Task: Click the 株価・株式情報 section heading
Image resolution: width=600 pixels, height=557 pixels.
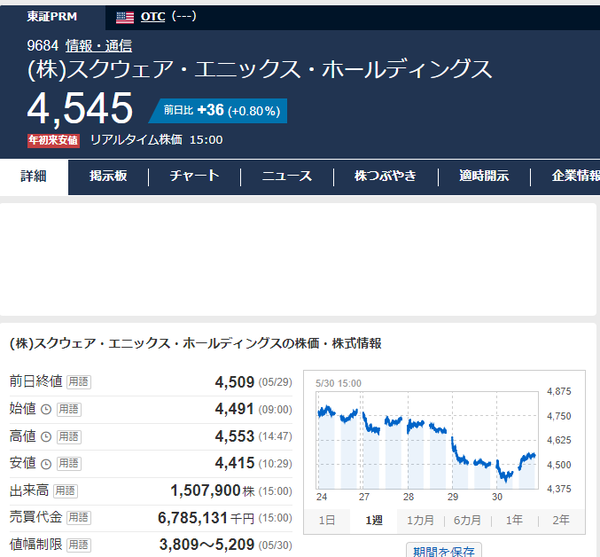Action: tap(196, 344)
